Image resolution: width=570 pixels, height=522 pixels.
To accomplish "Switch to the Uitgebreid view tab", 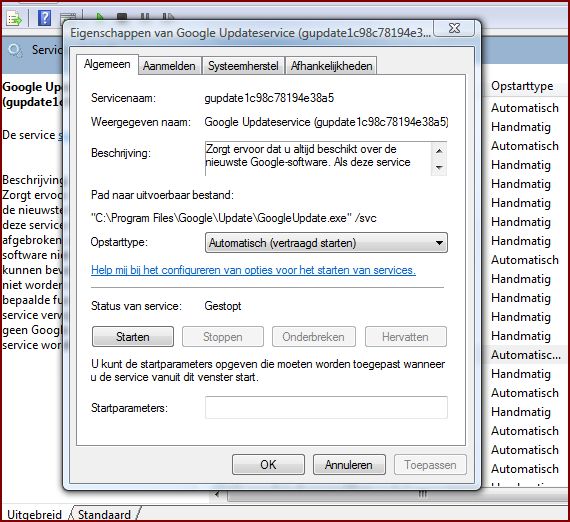I will click(x=35, y=514).
